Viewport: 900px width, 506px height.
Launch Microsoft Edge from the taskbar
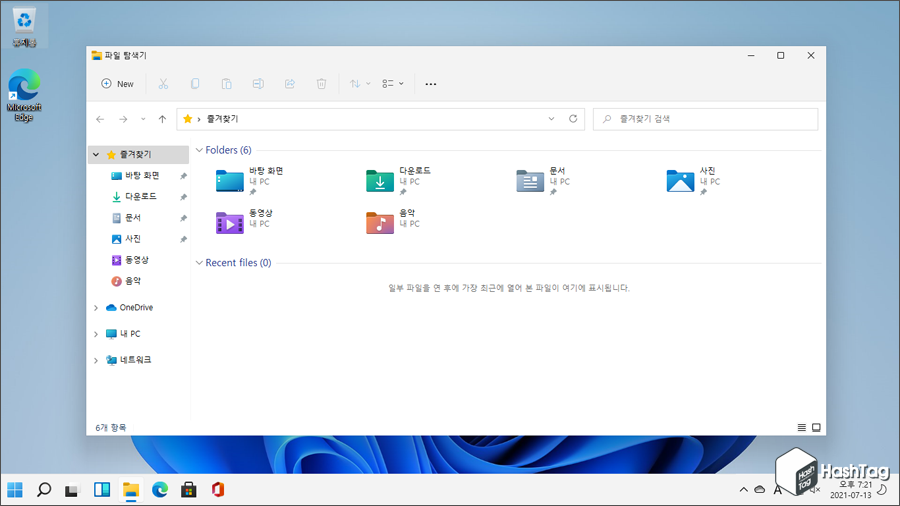[160, 490]
